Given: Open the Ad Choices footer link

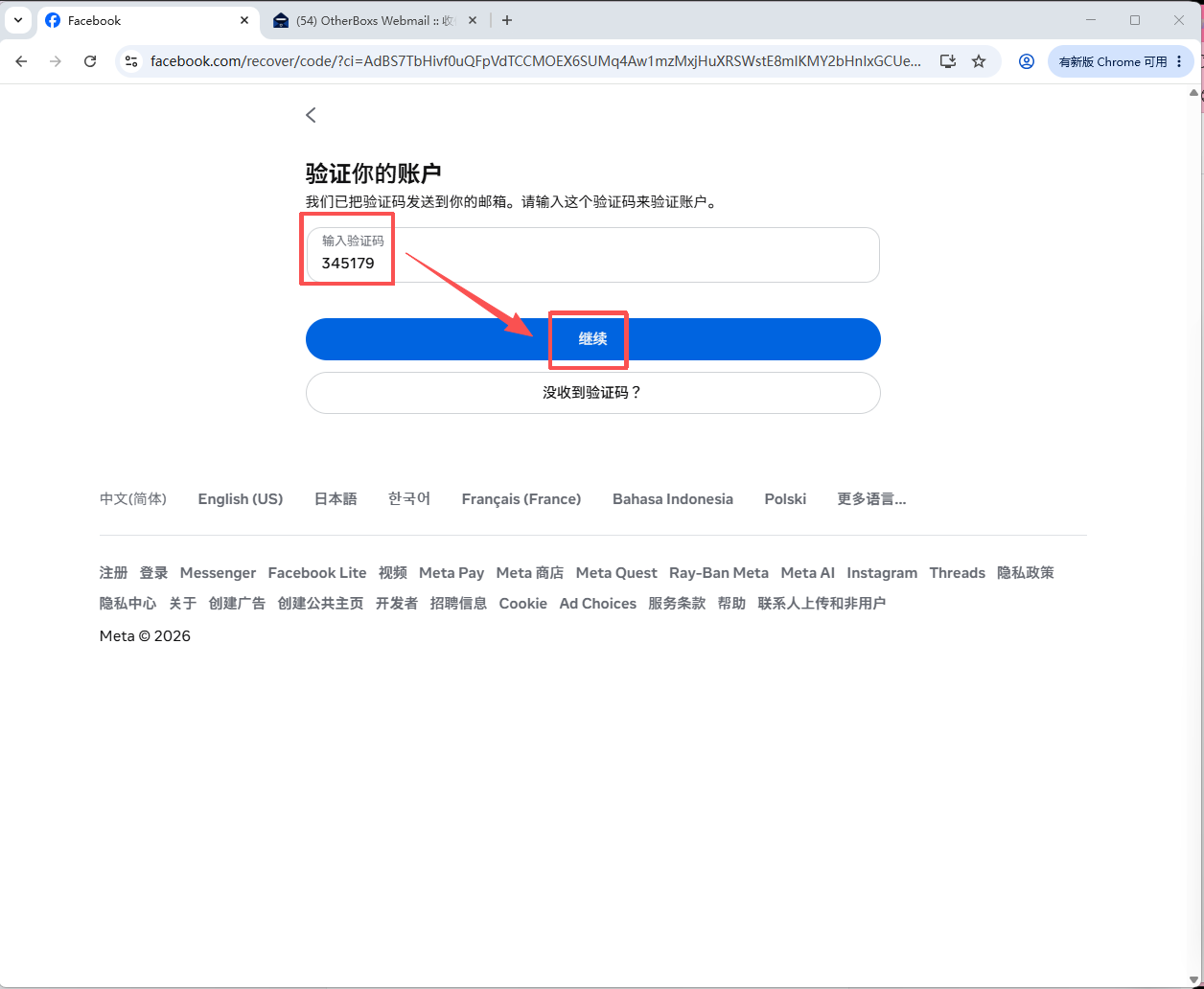Looking at the screenshot, I should (x=598, y=604).
